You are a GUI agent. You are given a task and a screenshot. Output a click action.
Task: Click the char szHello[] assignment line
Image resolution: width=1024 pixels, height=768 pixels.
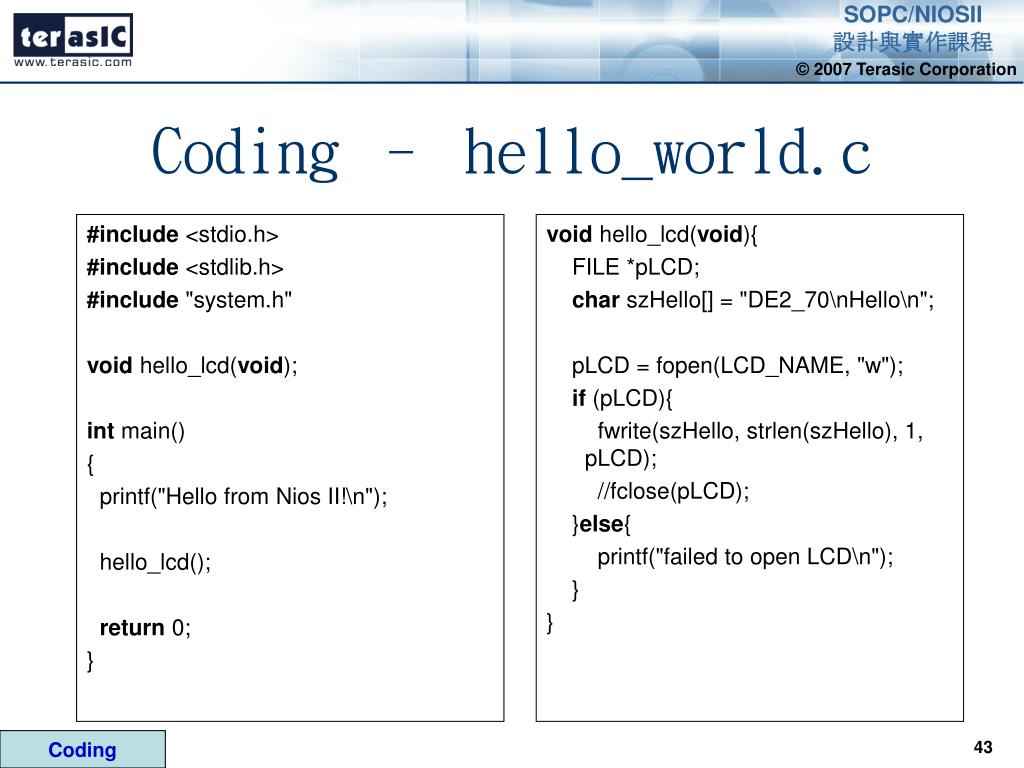click(x=754, y=300)
